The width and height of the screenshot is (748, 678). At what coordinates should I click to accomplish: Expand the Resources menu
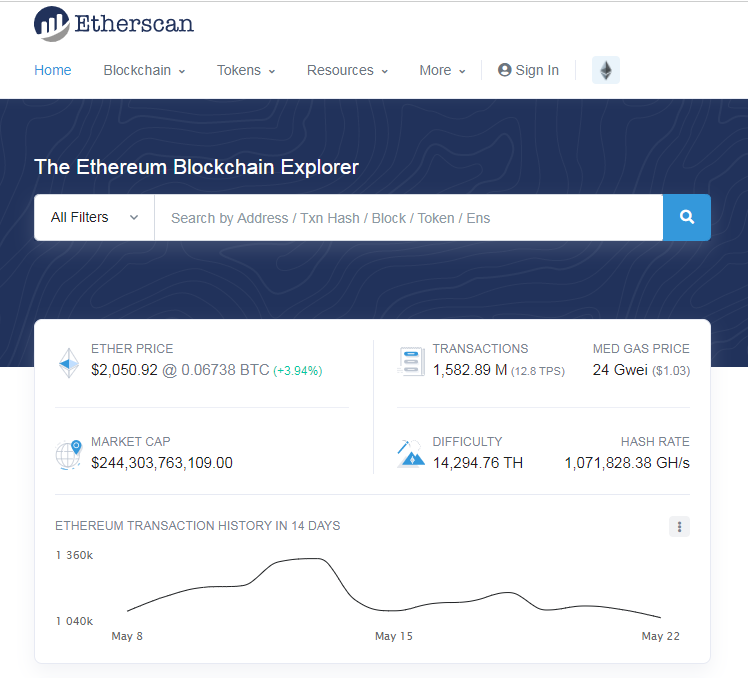[x=347, y=70]
